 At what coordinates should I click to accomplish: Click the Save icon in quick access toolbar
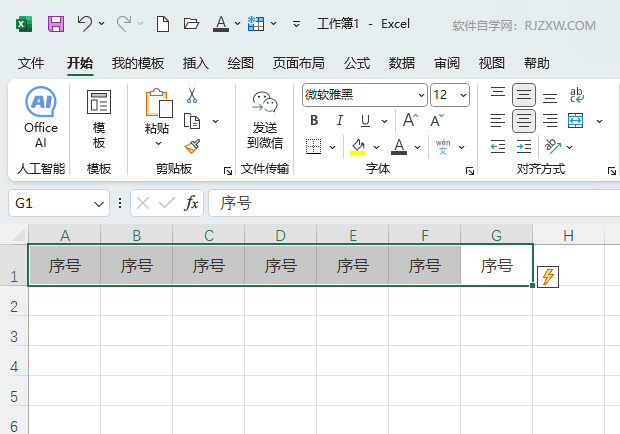click(56, 24)
